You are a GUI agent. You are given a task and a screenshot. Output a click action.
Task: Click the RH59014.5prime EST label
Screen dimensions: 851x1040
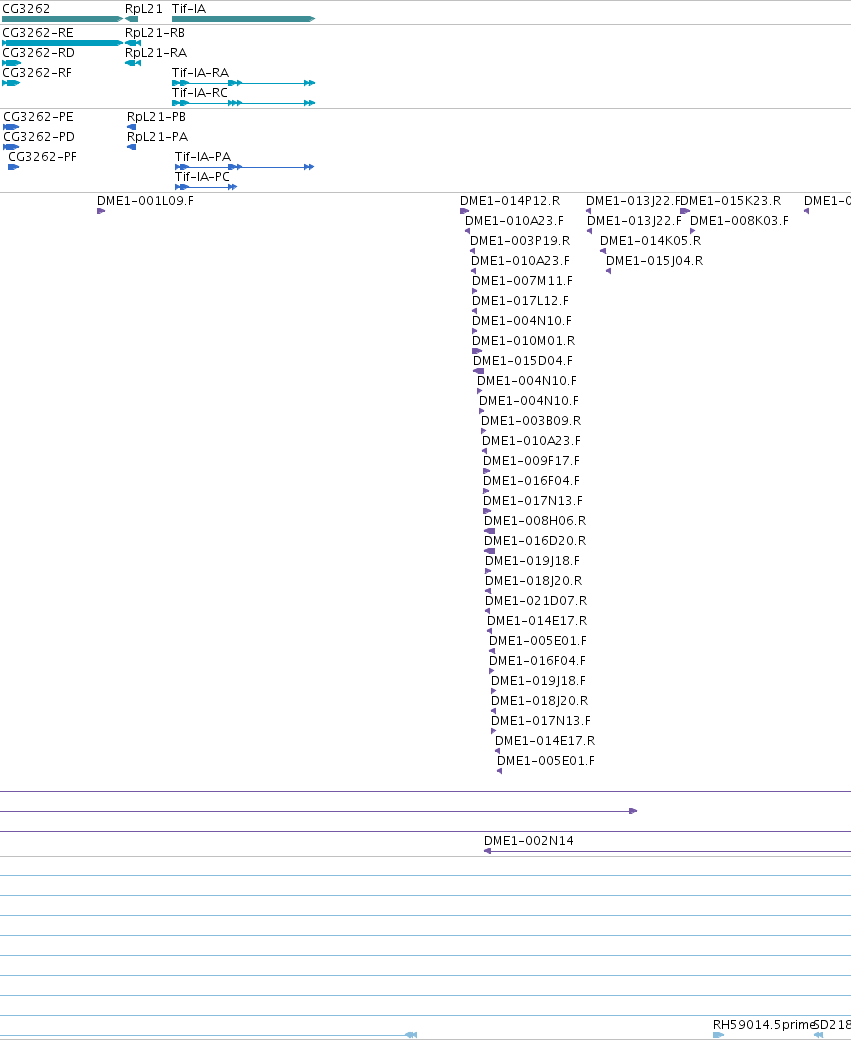pos(763,1024)
